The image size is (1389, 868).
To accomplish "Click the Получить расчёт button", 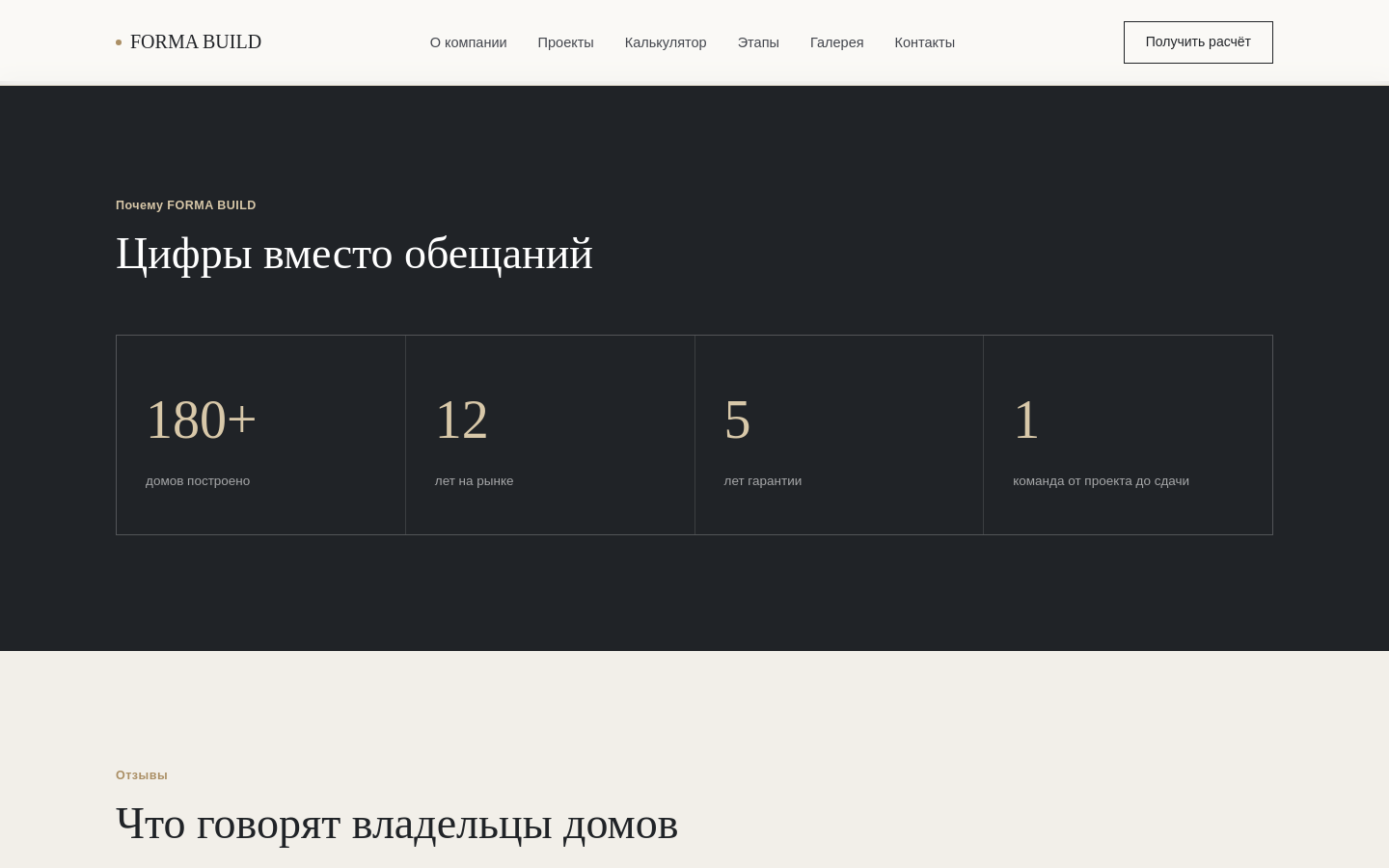I will click(1198, 42).
